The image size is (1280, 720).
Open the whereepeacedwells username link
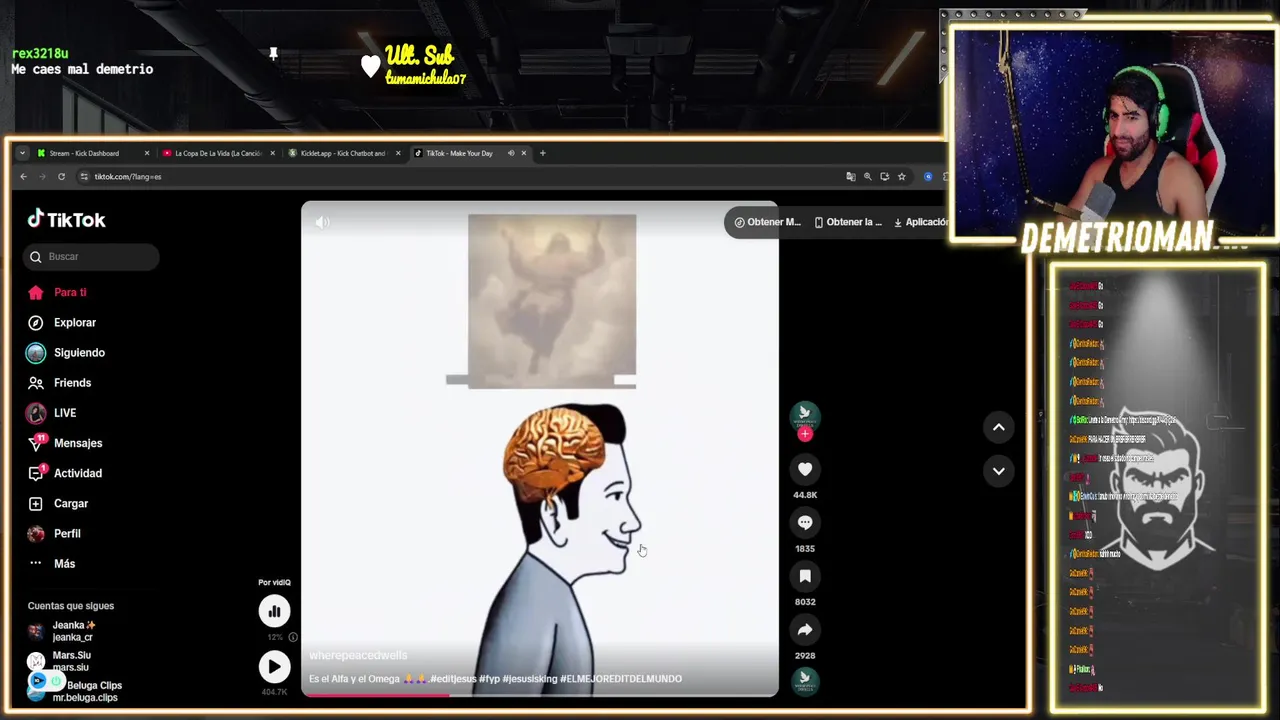(358, 655)
